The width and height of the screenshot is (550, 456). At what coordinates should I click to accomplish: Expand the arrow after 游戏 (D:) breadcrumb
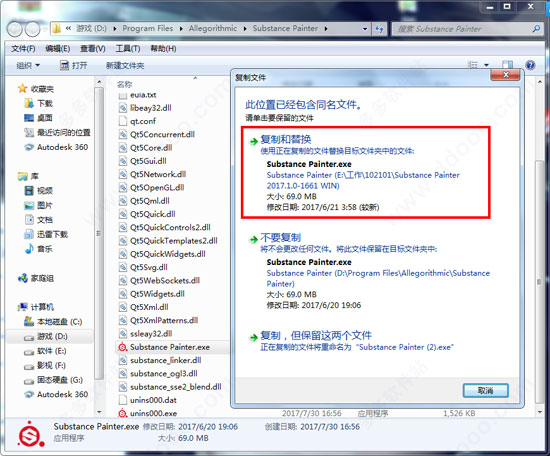click(115, 29)
